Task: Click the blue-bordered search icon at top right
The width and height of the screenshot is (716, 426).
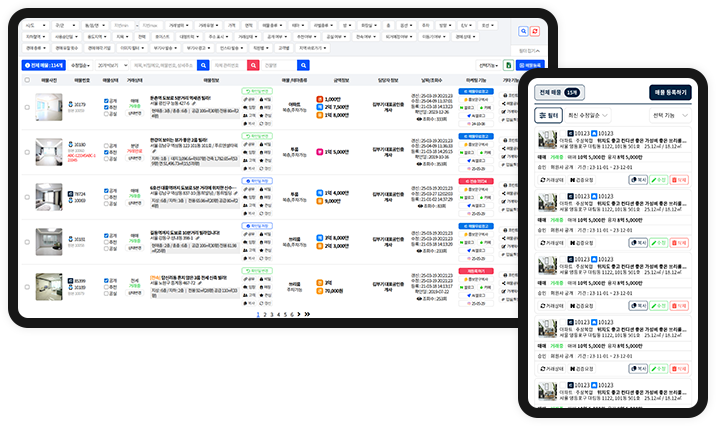Action: coord(524,33)
